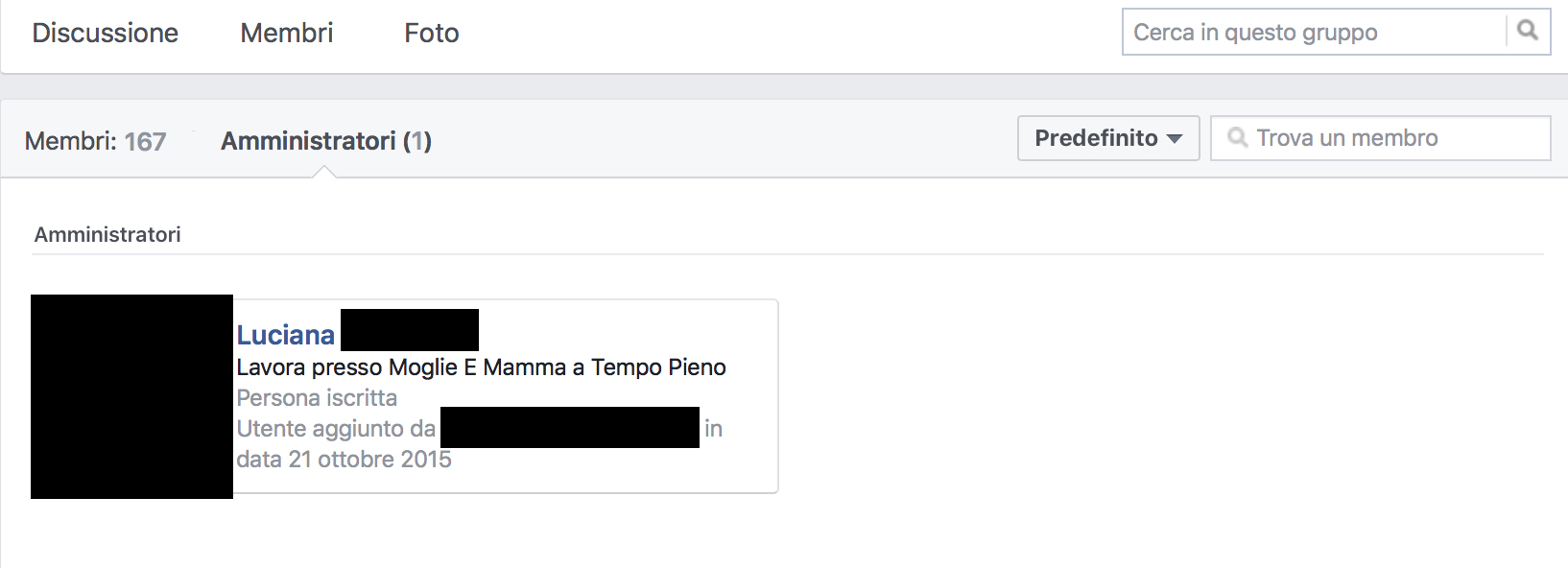
Task: Switch to the Discussione tab
Action: point(106,33)
